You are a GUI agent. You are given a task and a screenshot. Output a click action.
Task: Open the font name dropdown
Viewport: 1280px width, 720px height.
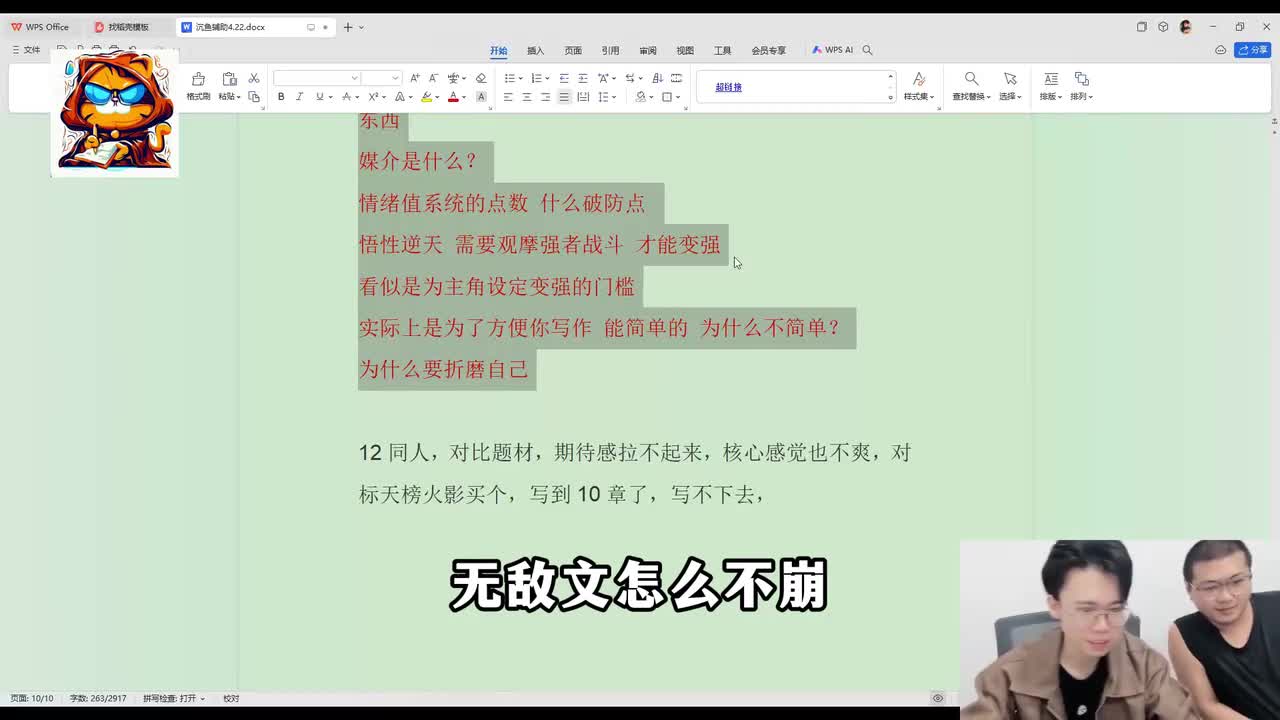(354, 78)
